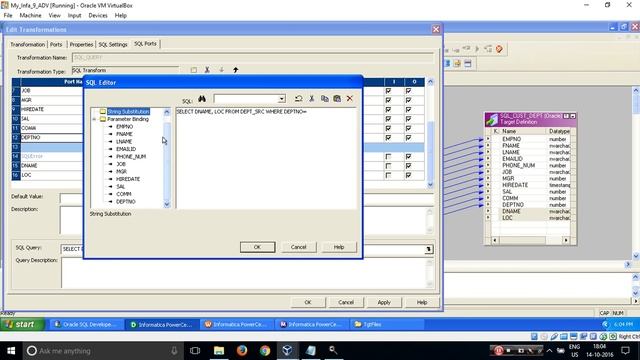Click the SQL_CUST_DEPT target definition icon

click(492, 119)
